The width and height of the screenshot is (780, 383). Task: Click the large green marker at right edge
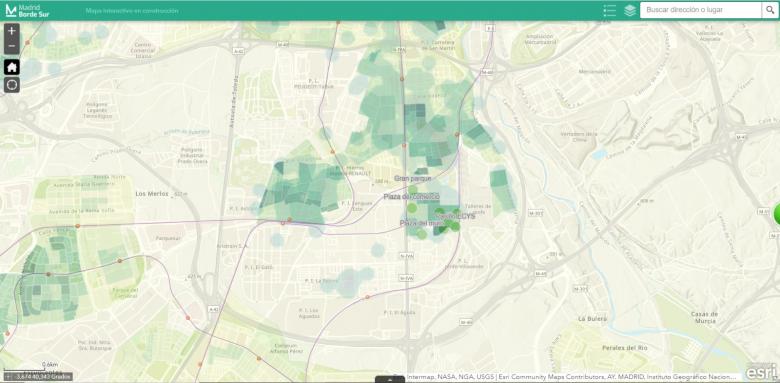coord(777,215)
